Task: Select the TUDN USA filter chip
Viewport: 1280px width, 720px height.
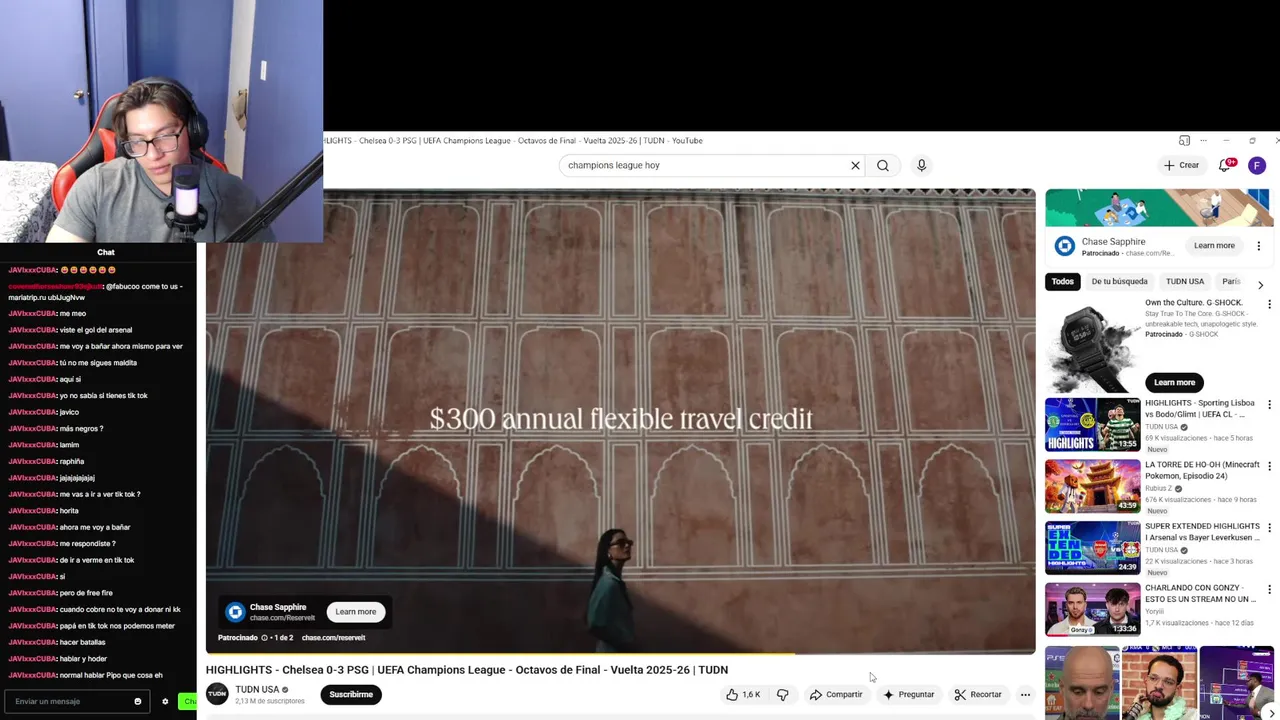Action: (1185, 282)
